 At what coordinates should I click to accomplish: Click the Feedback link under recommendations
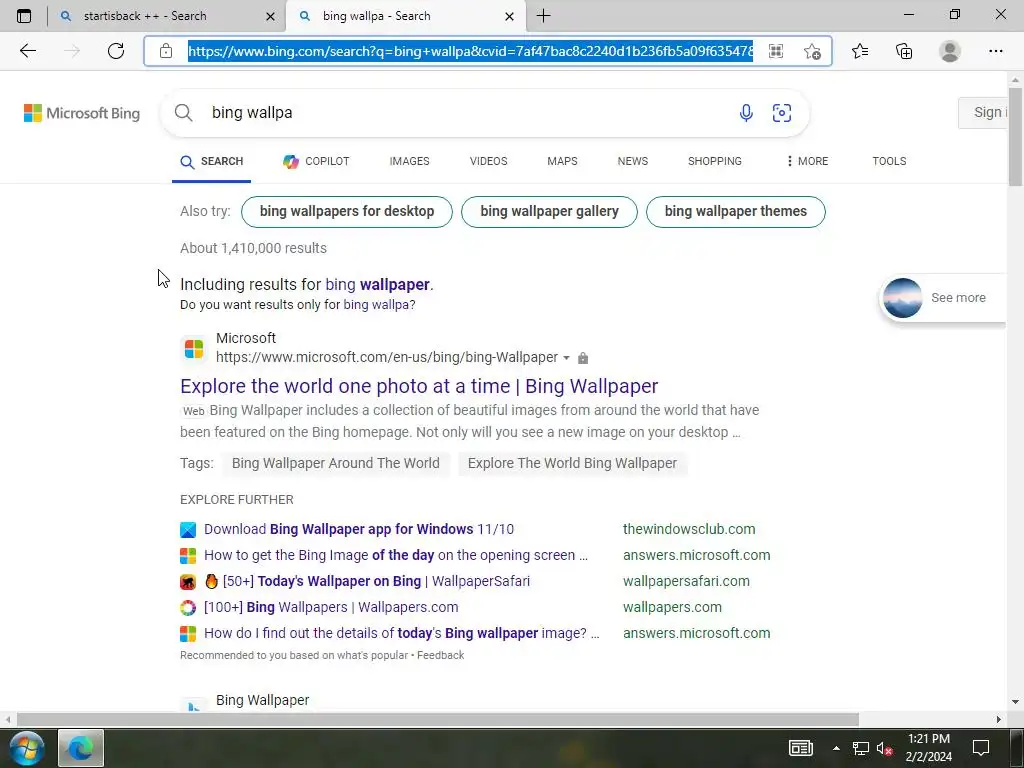point(441,655)
